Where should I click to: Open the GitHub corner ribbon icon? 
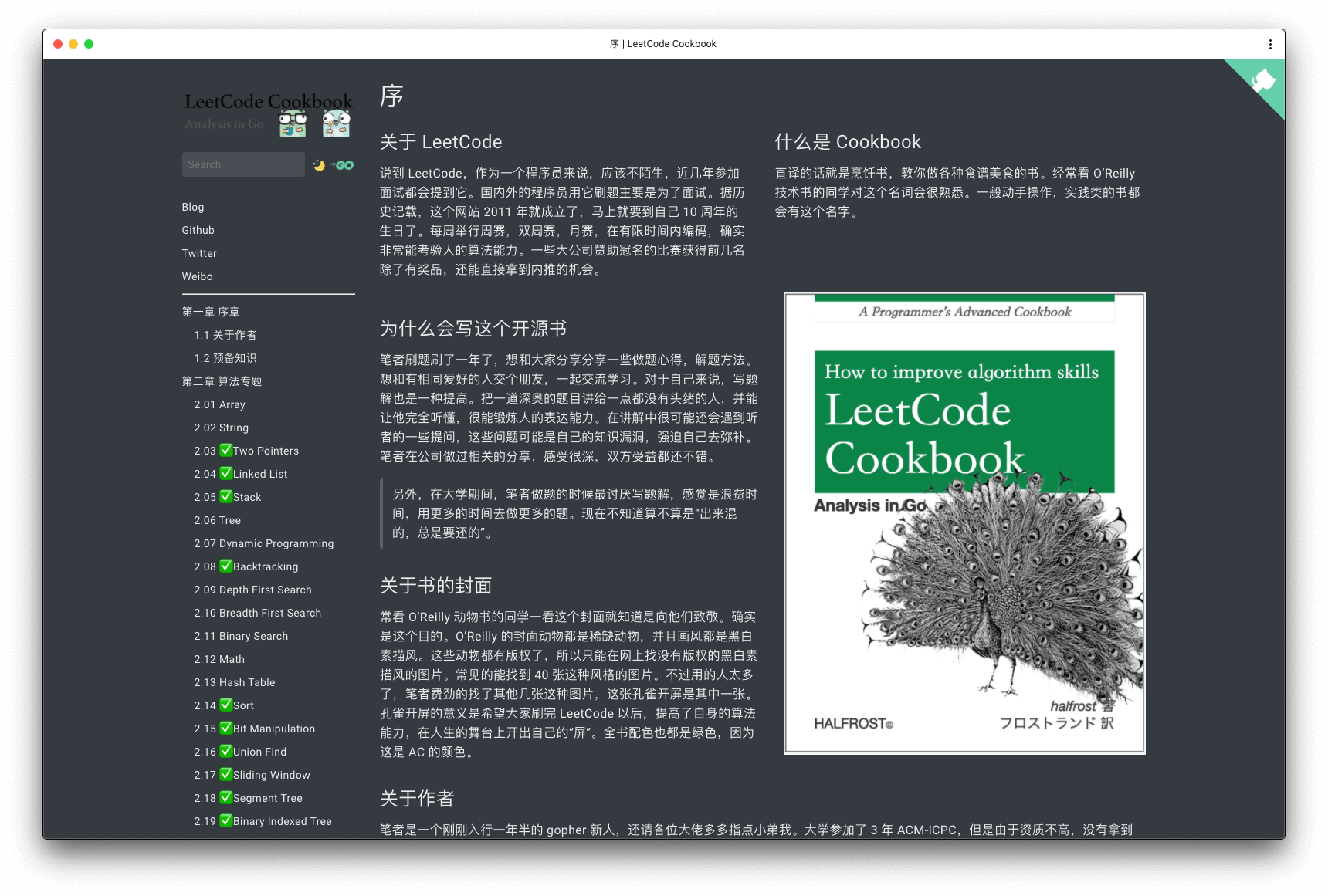1262,80
